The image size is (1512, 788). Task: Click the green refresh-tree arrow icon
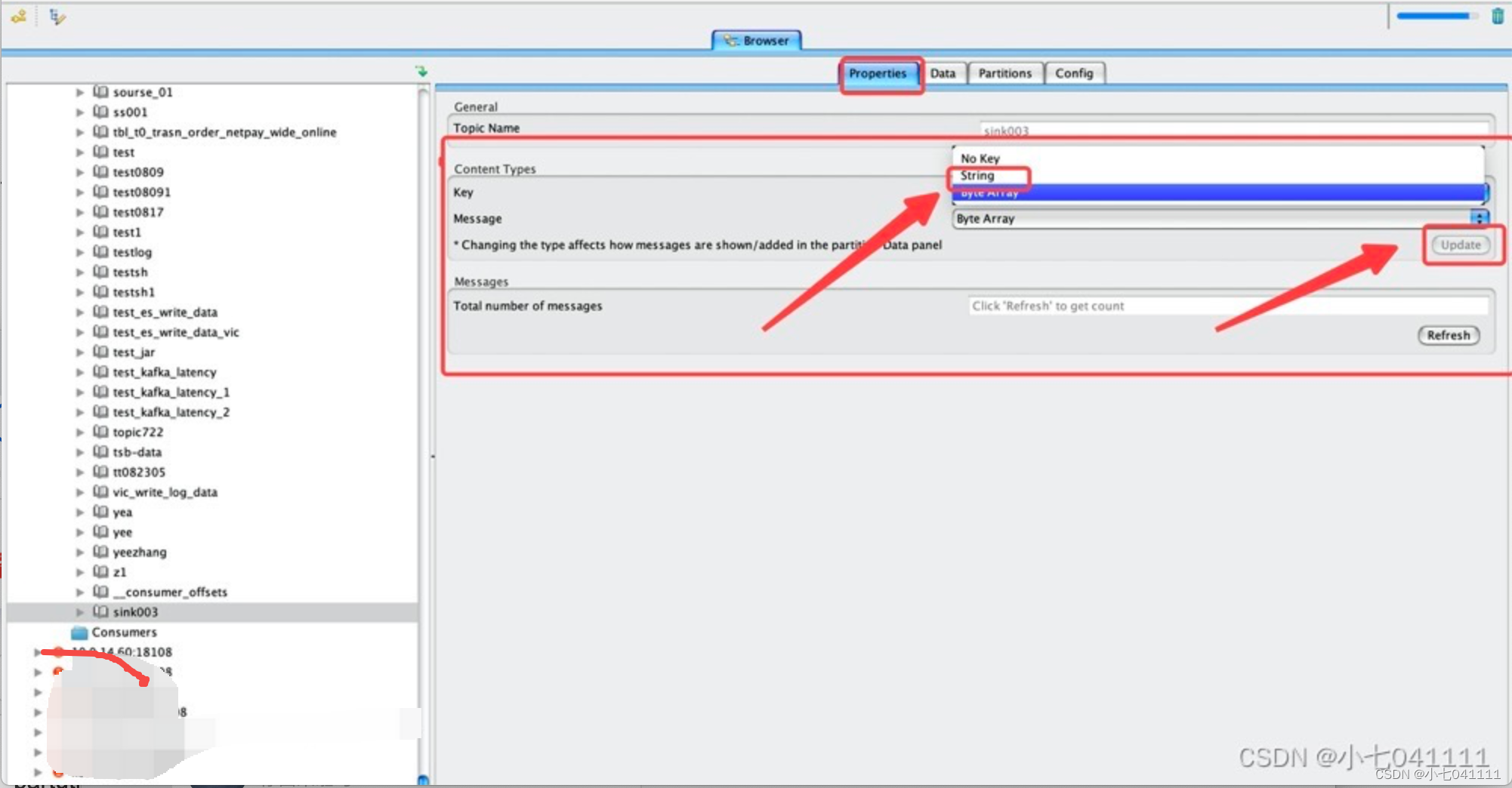click(421, 71)
